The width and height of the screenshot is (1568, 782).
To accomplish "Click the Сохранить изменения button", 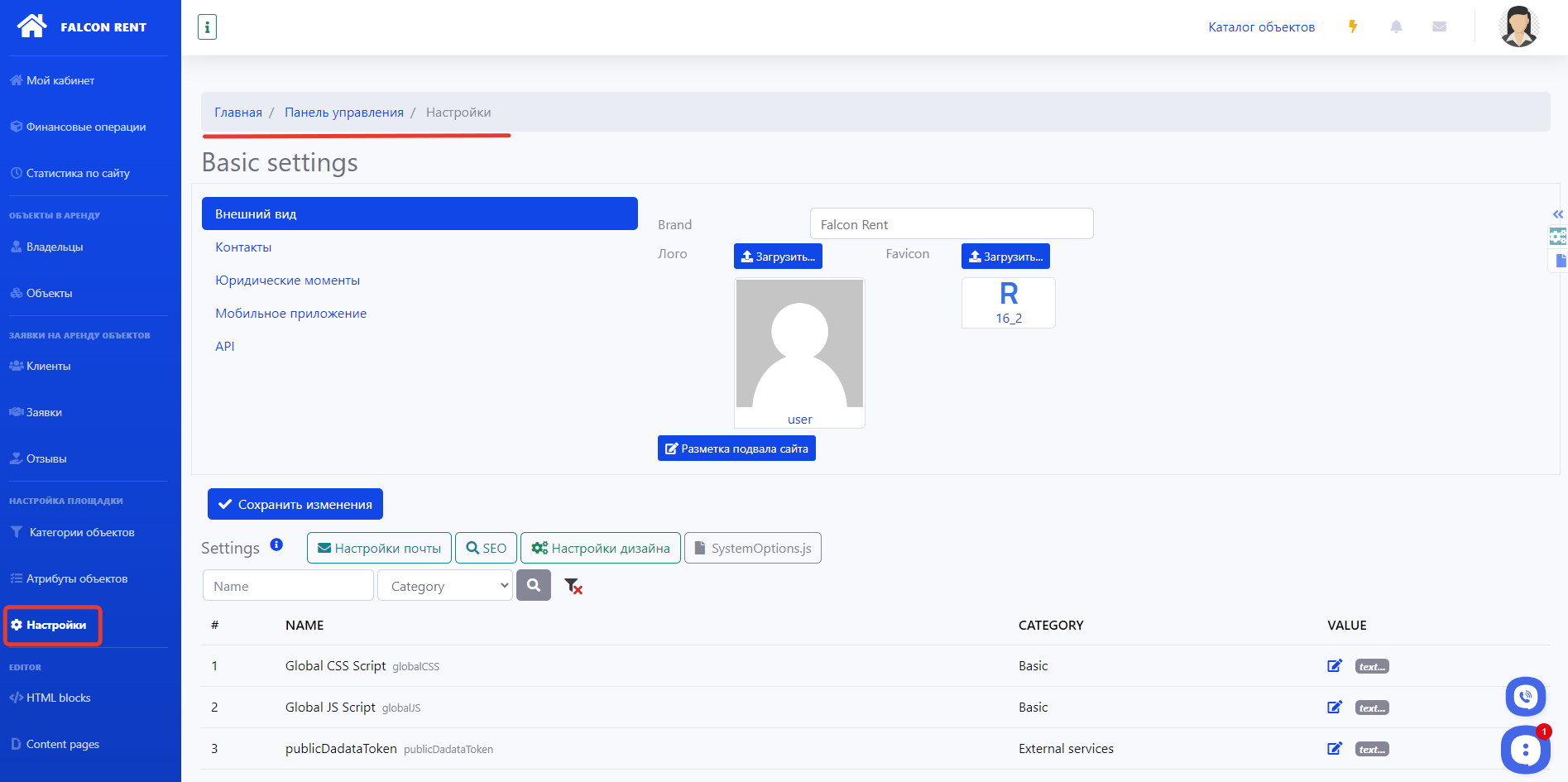I will (x=295, y=504).
